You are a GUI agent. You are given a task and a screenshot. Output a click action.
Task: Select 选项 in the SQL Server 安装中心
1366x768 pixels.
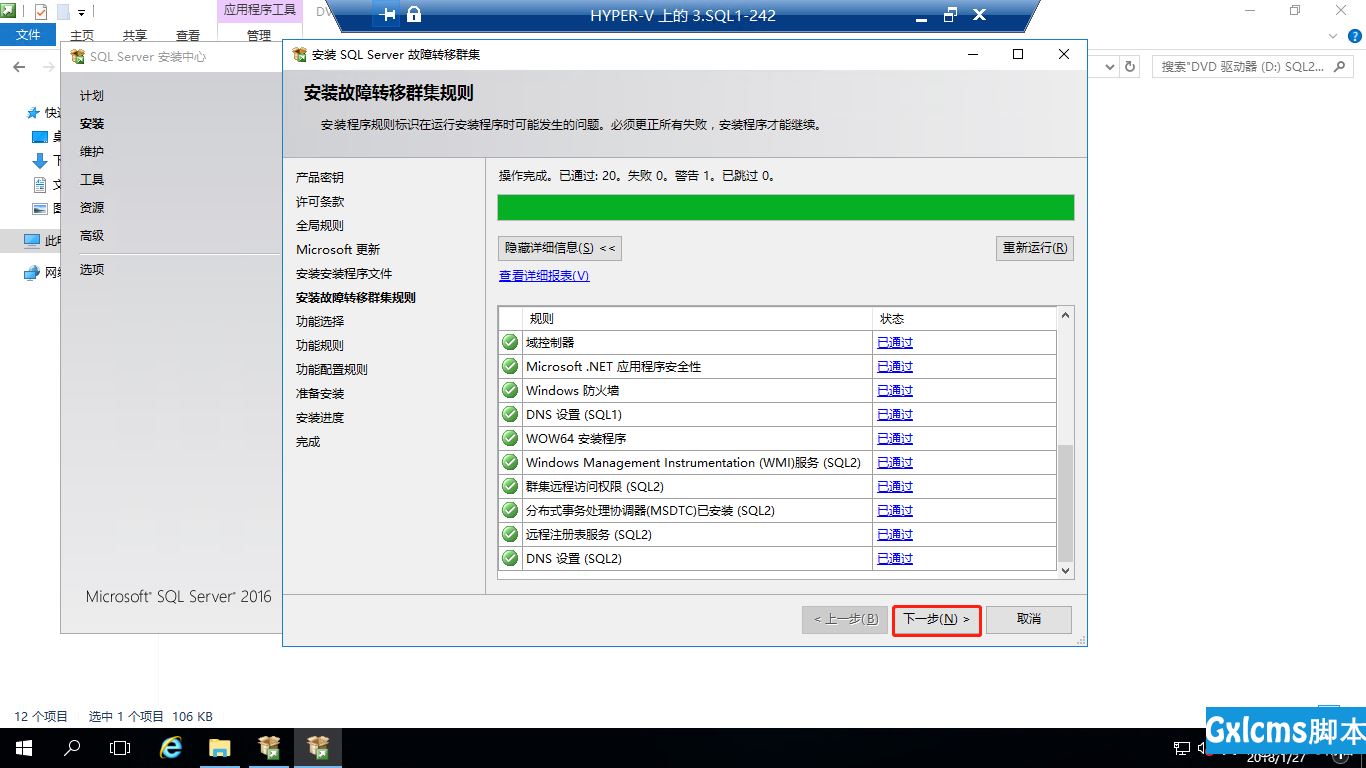coord(92,270)
